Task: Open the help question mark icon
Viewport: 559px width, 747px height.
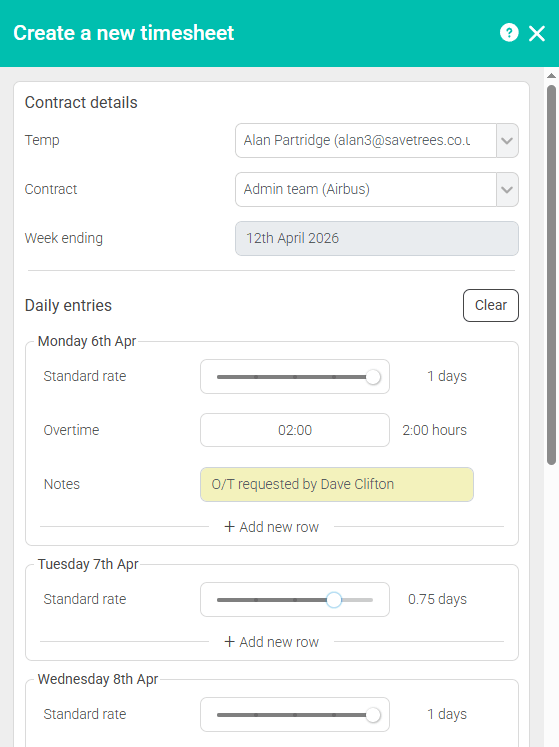Action: coord(509,33)
